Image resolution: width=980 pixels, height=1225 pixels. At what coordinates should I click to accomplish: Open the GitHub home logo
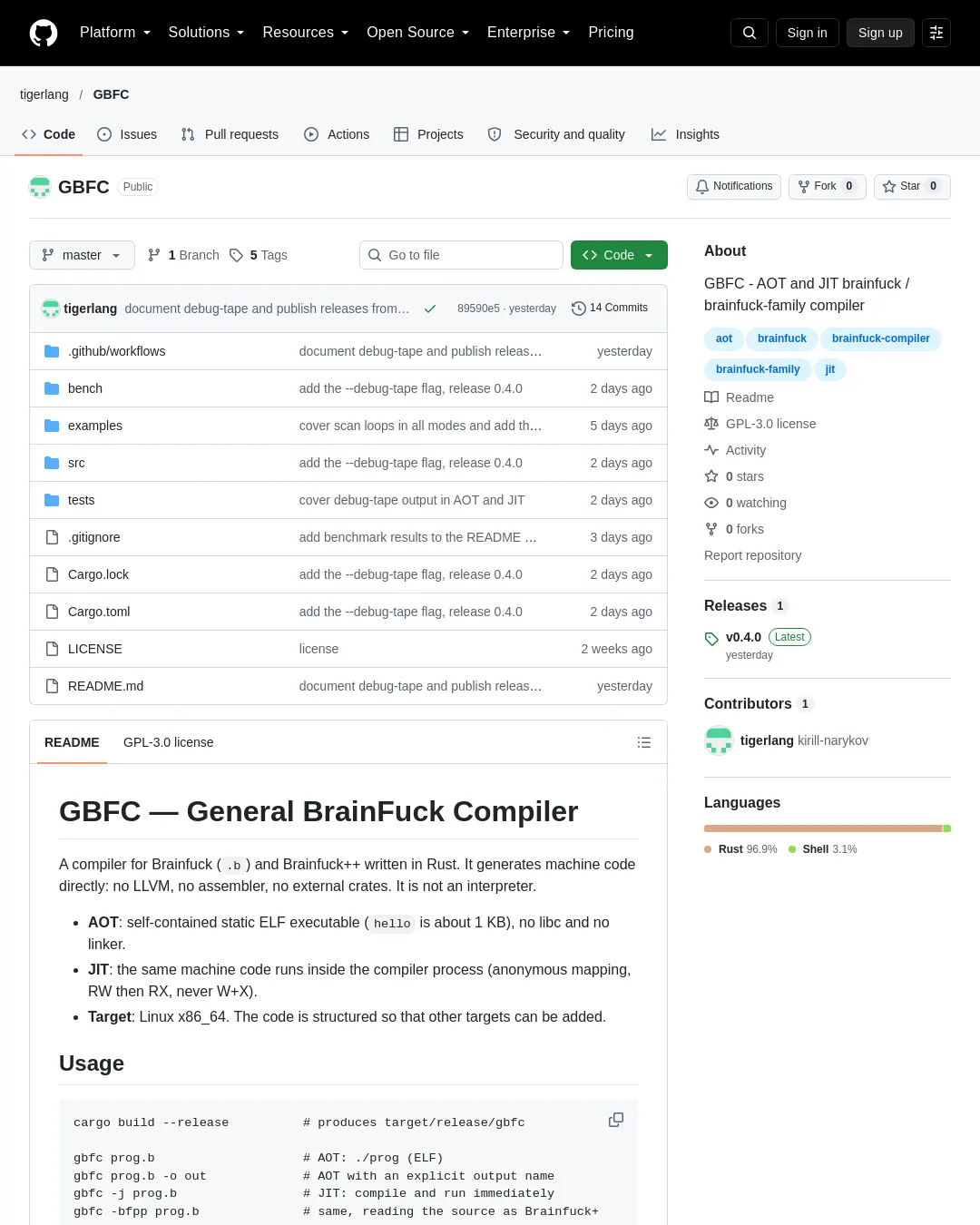click(44, 33)
